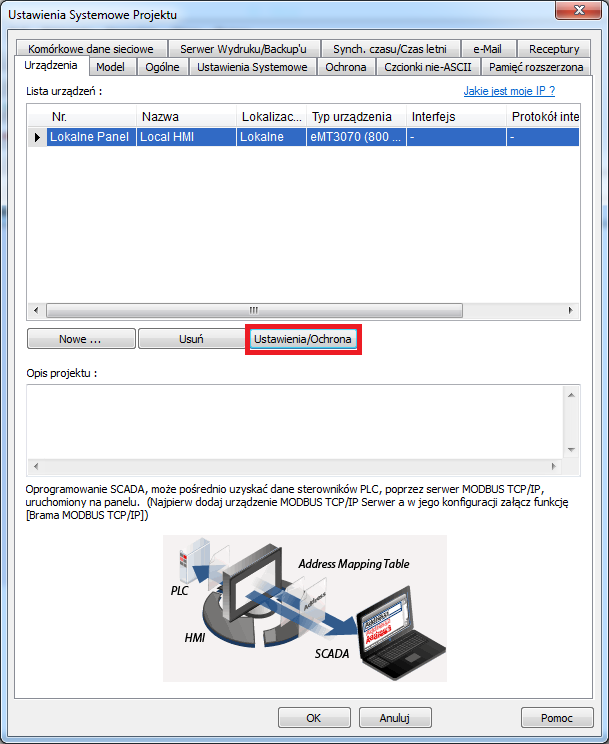Image resolution: width=609 pixels, height=744 pixels.
Task: Click device list scroll right arrow
Action: pos(571,310)
